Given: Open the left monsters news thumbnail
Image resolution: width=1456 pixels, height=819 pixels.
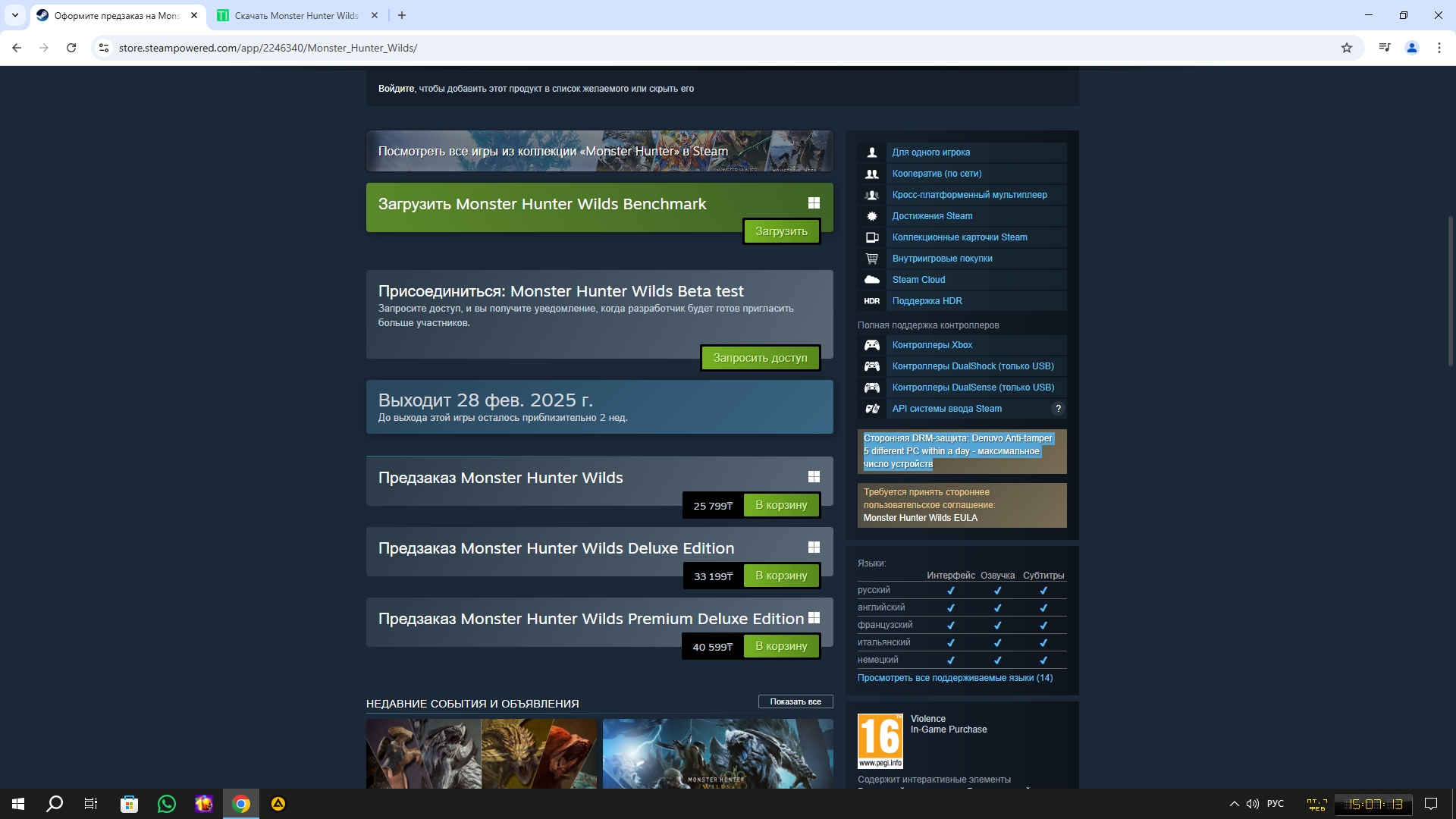Looking at the screenshot, I should (x=482, y=754).
